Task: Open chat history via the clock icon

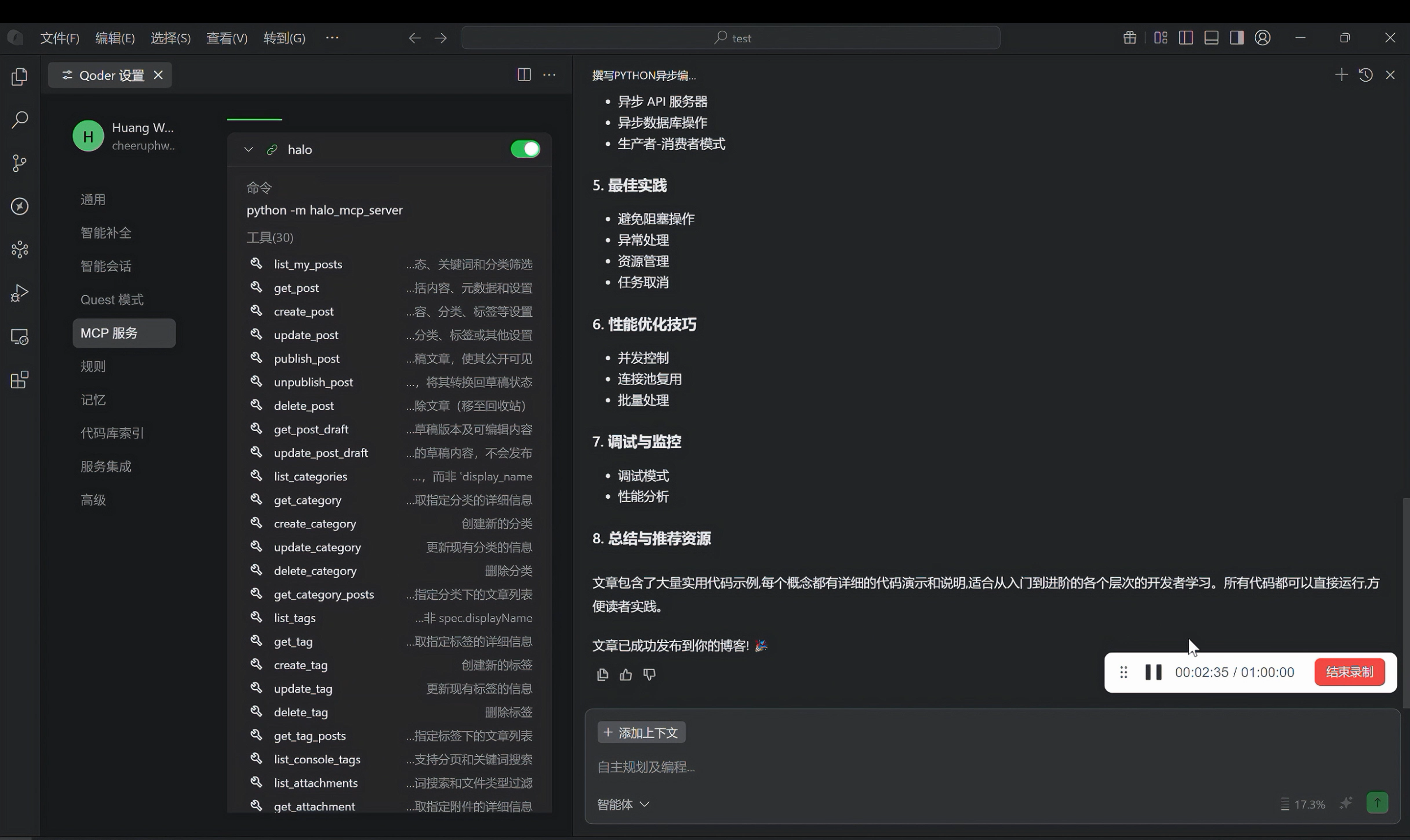Action: click(x=1366, y=74)
